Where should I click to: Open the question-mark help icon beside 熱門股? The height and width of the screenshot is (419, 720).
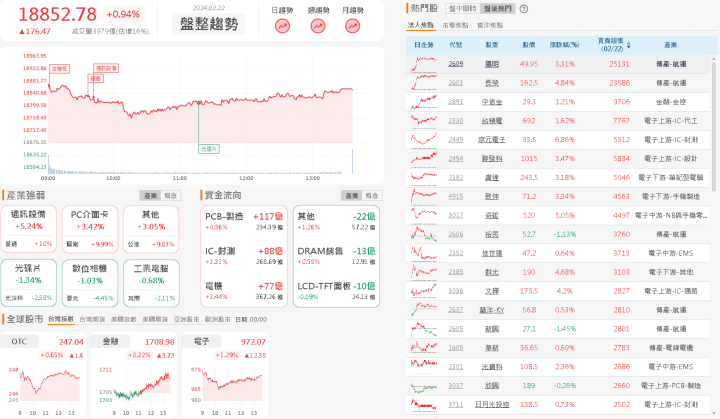coord(523,9)
